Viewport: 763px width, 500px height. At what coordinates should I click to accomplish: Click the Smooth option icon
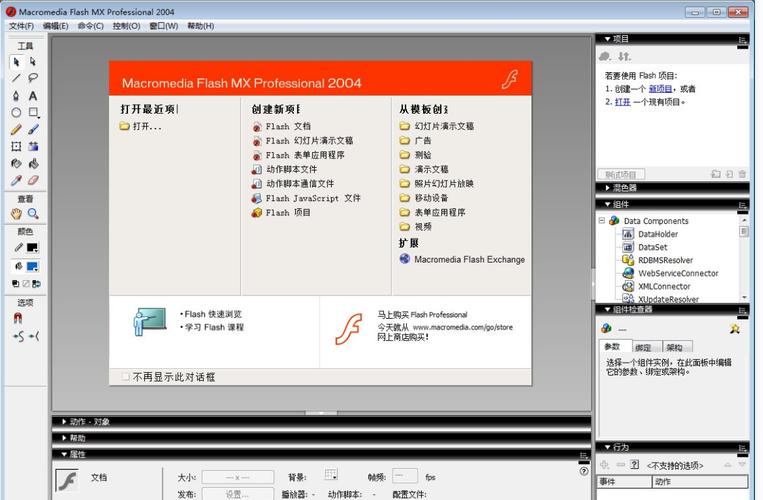pos(18,336)
